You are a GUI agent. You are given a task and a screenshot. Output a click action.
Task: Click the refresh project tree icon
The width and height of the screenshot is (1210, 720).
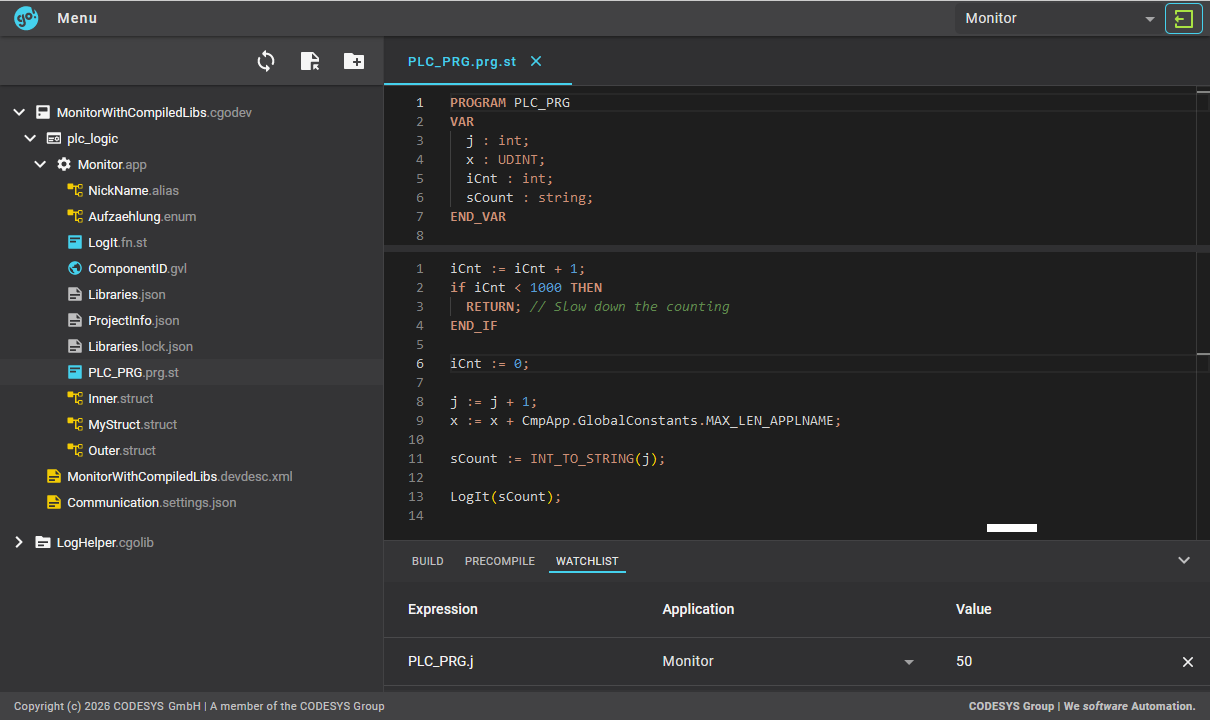click(266, 61)
